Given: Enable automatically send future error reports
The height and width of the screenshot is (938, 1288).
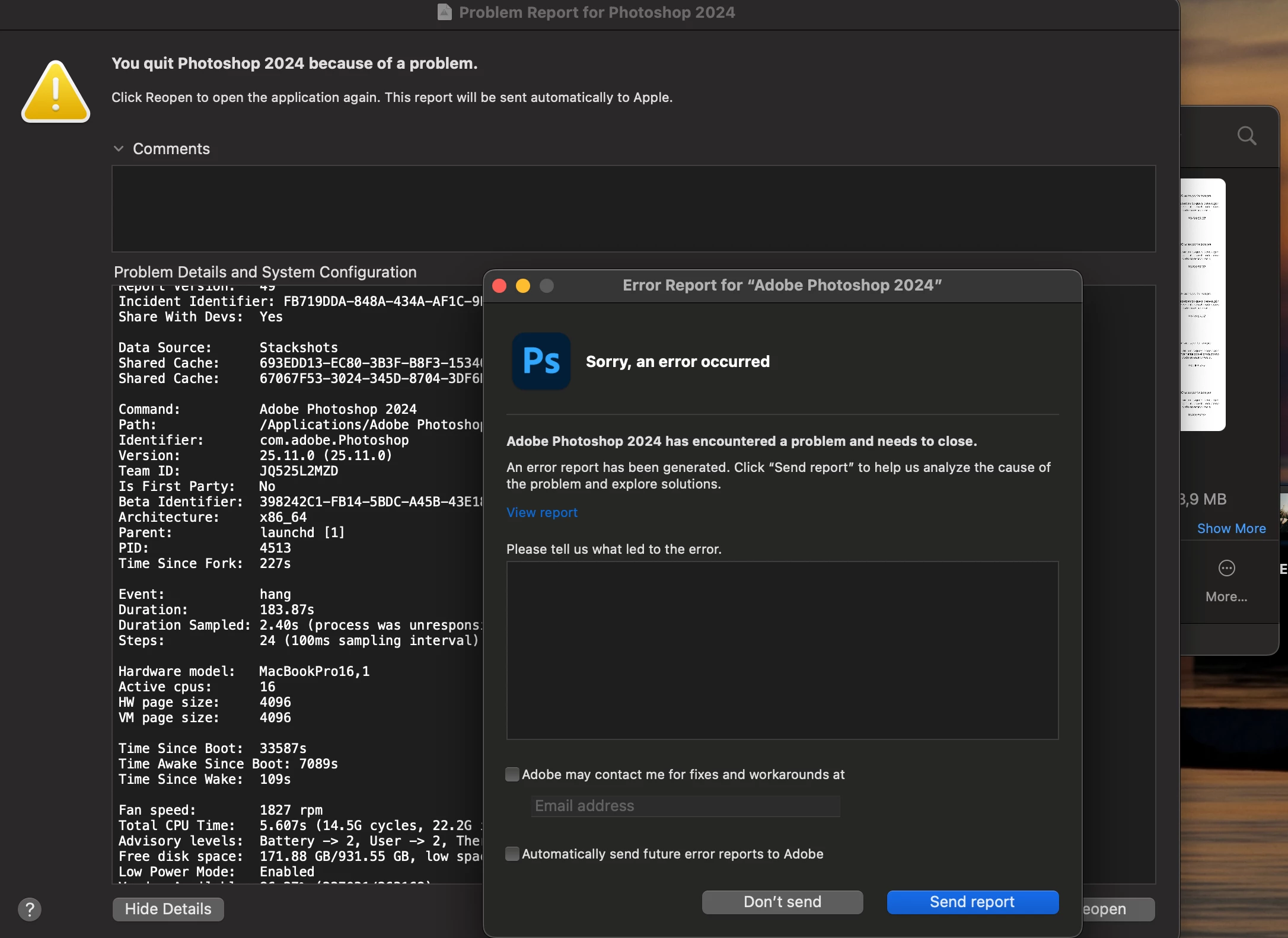Looking at the screenshot, I should click(512, 854).
